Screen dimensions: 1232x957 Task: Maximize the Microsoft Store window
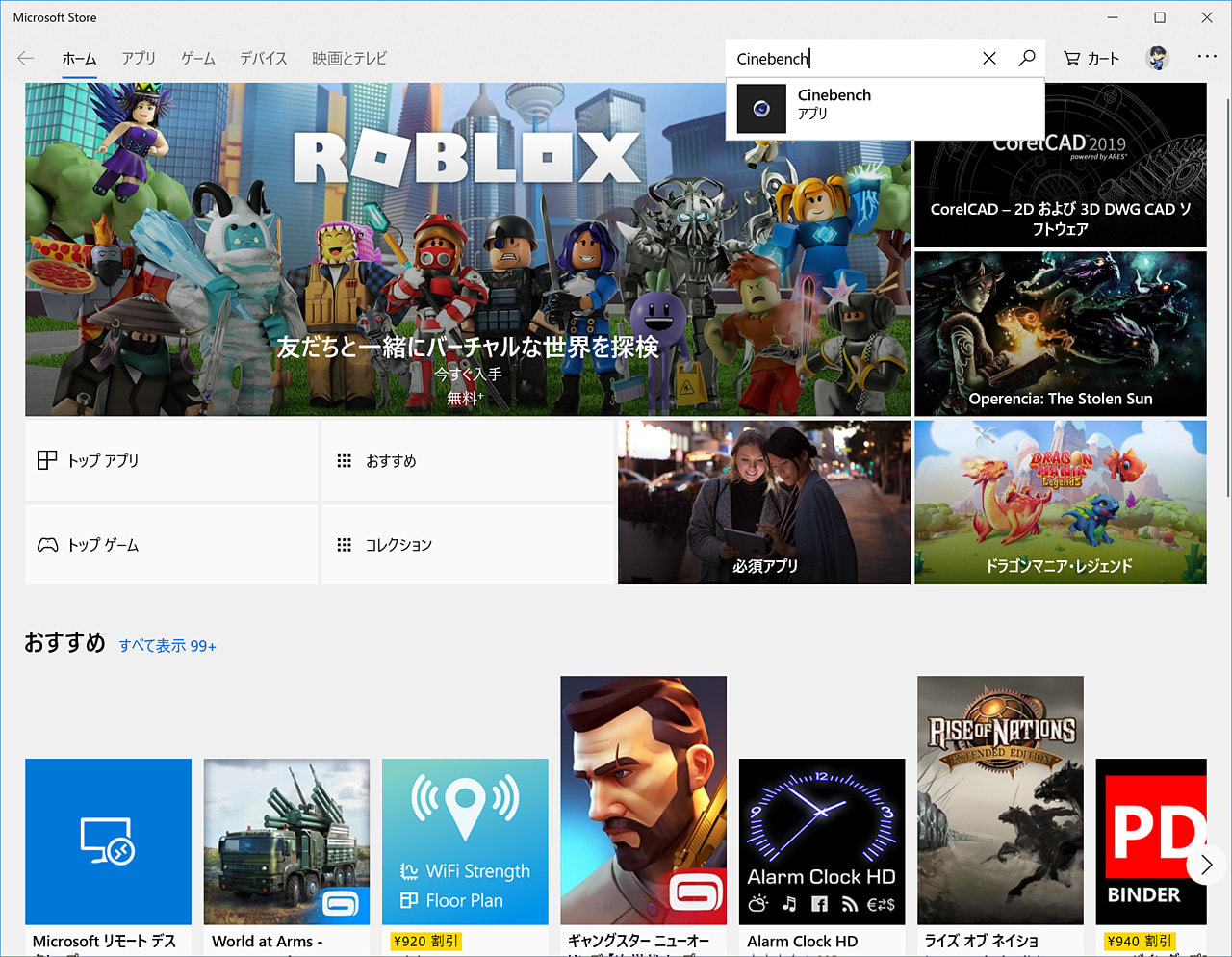1160,17
